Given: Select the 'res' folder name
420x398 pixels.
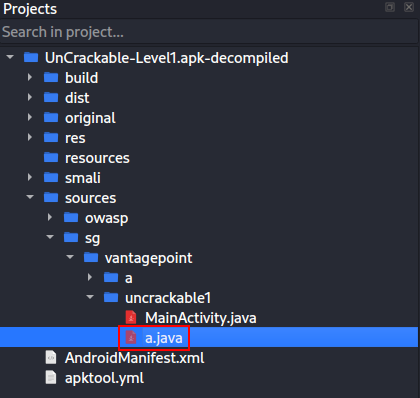Looking at the screenshot, I should click(75, 138).
